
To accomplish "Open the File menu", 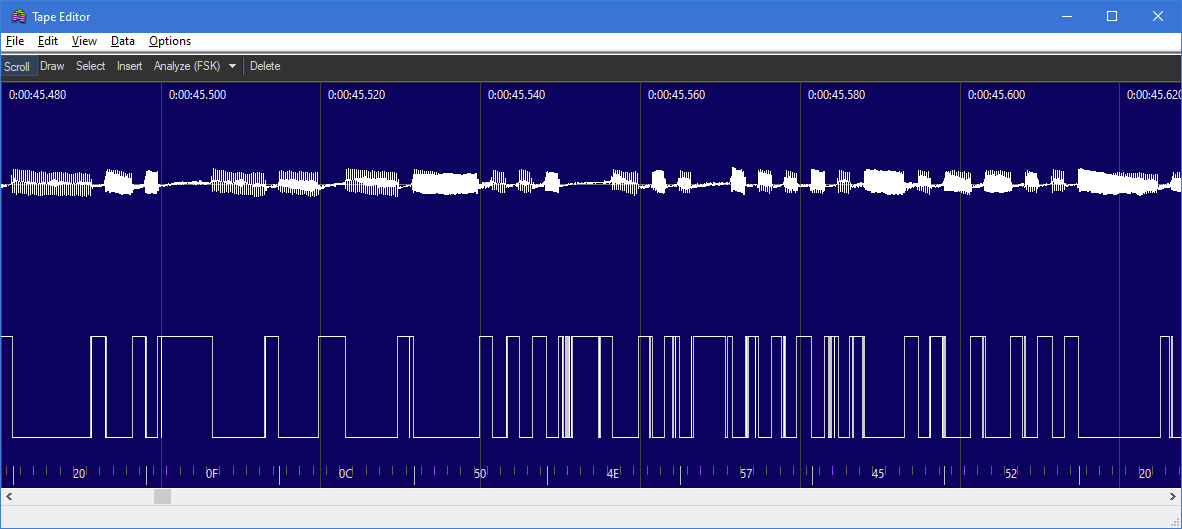I will pos(14,41).
